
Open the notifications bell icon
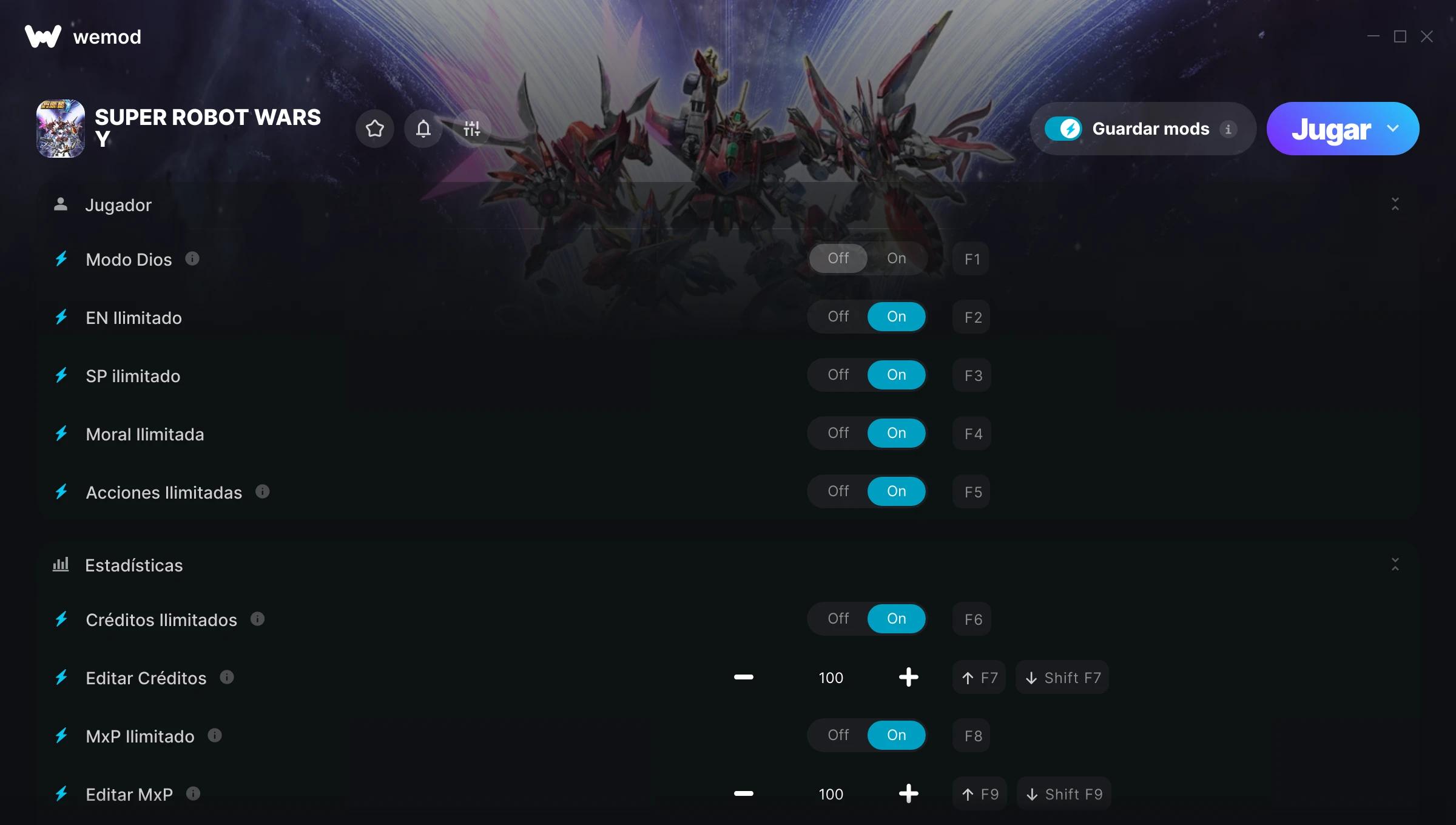423,129
